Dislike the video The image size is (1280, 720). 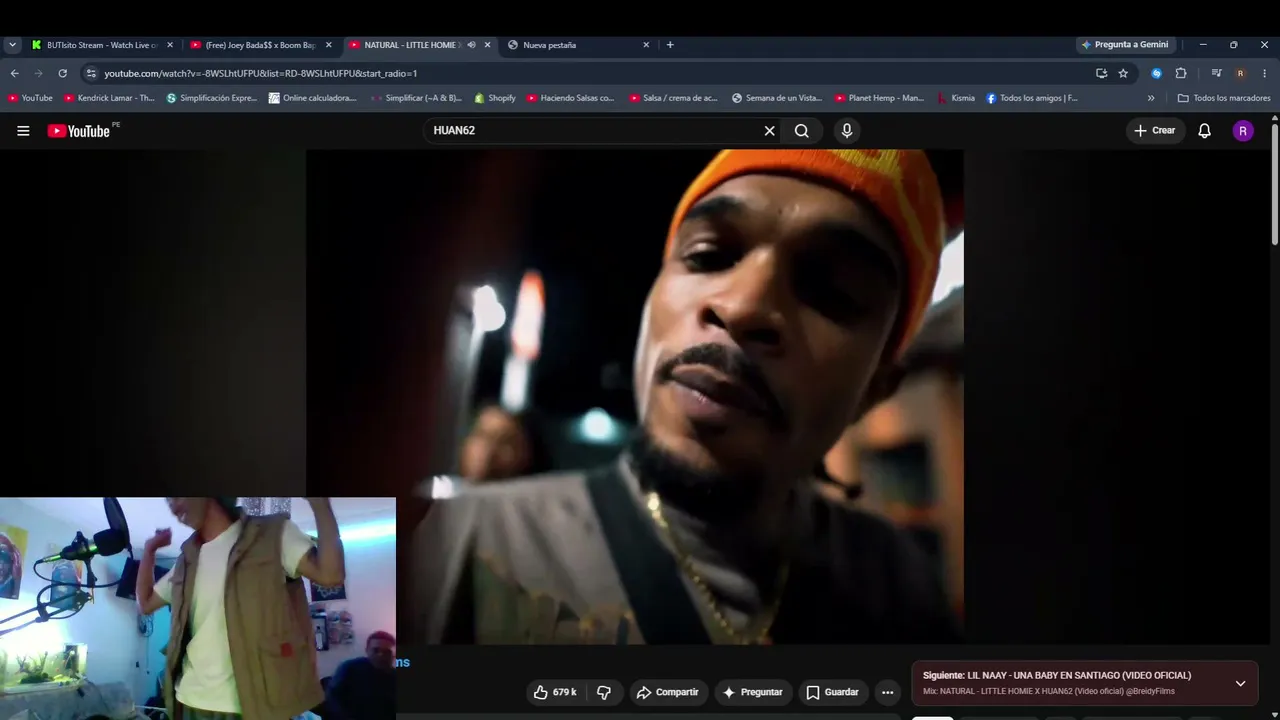coord(604,692)
